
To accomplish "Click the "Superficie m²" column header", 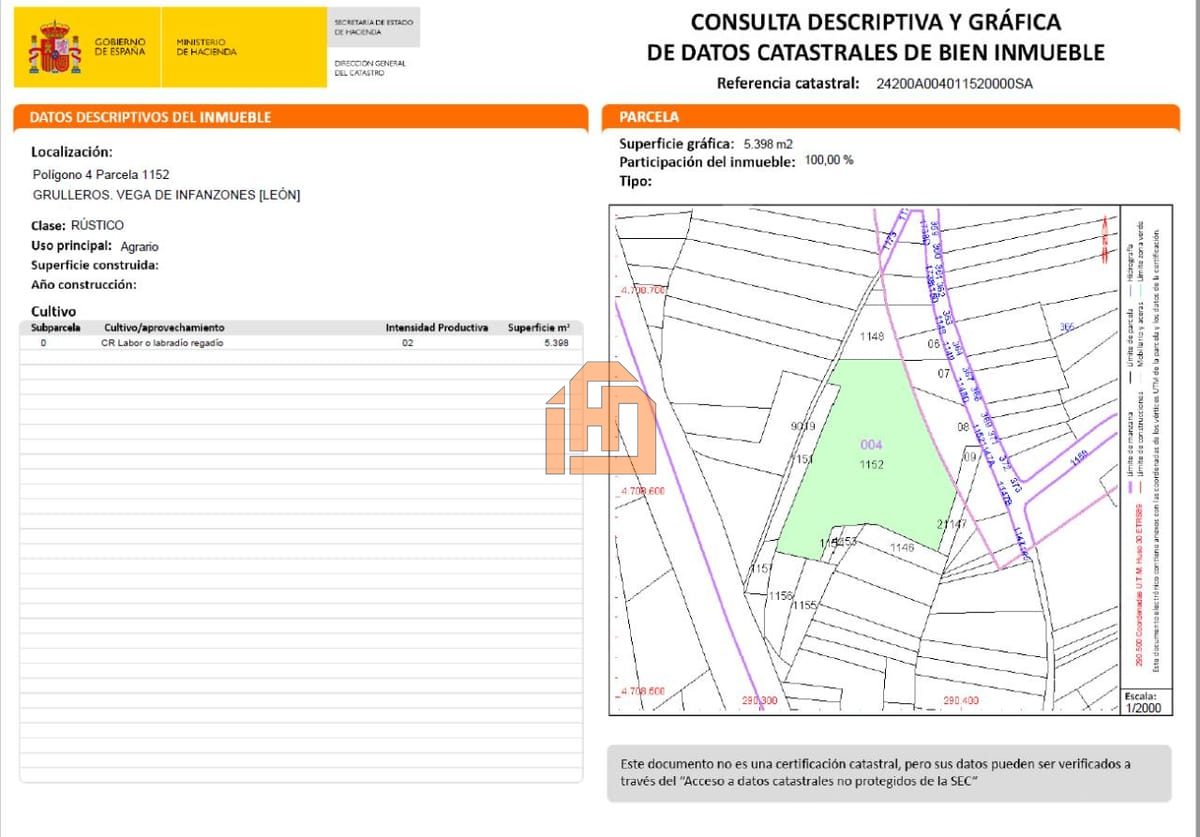I will (539, 327).
